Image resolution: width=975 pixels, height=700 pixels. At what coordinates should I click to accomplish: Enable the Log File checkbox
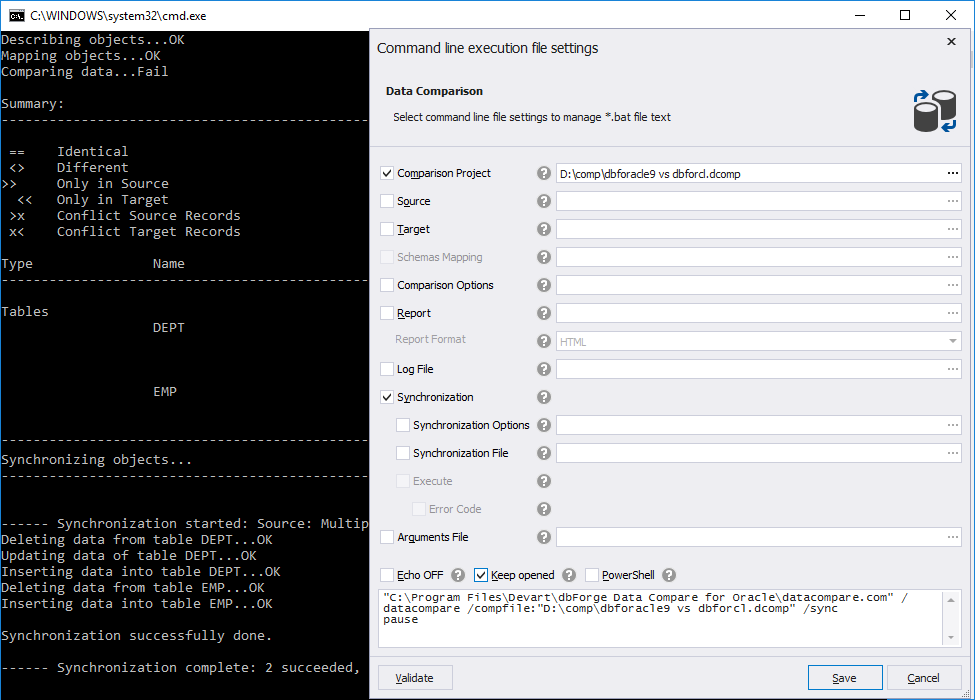pos(387,369)
